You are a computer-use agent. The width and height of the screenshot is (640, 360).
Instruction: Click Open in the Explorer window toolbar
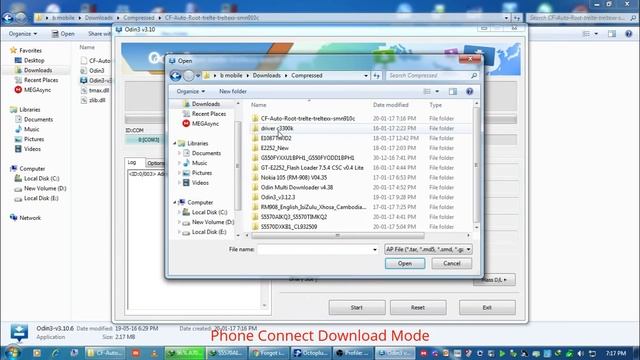[63, 34]
